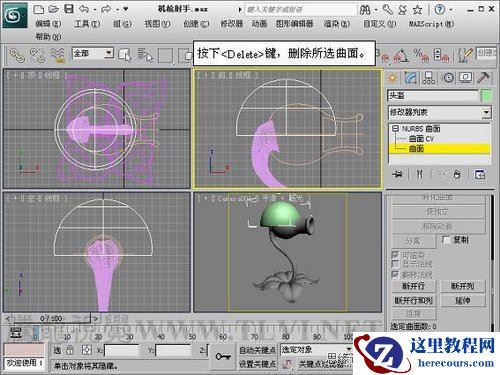The image size is (500, 375).
Task: Toggle the selection lock icon
Action: coord(69,350)
